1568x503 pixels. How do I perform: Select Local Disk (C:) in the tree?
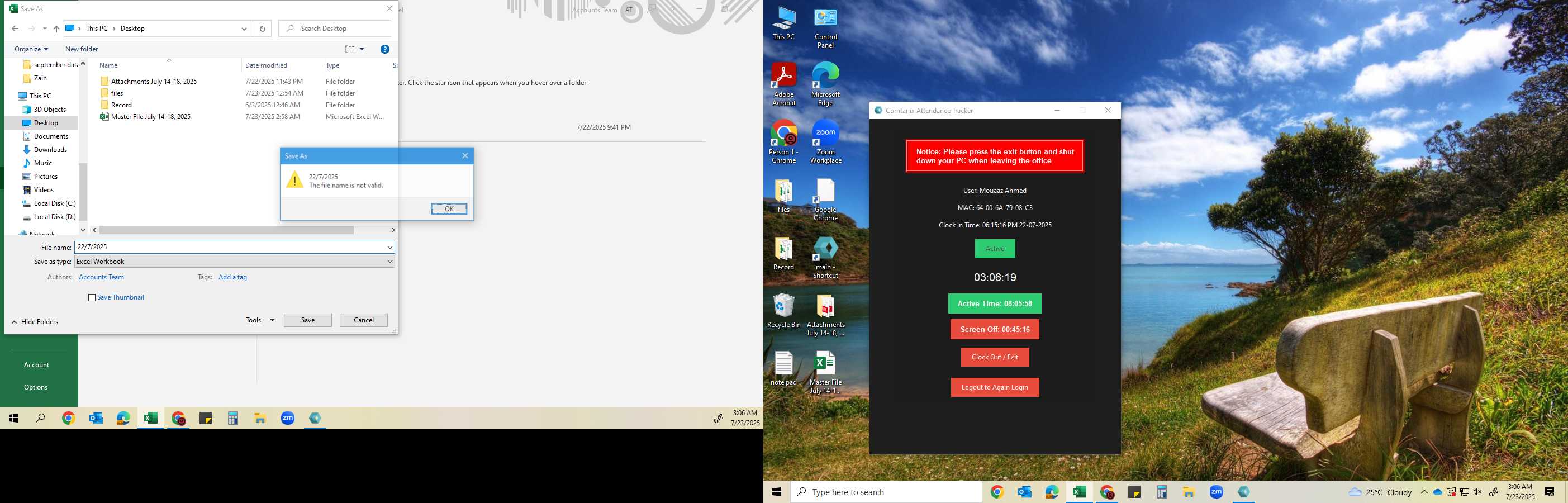(54, 203)
